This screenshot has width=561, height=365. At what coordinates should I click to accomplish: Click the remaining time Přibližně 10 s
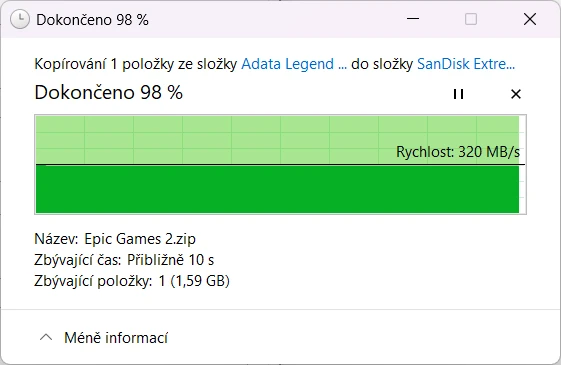[x=171, y=260]
